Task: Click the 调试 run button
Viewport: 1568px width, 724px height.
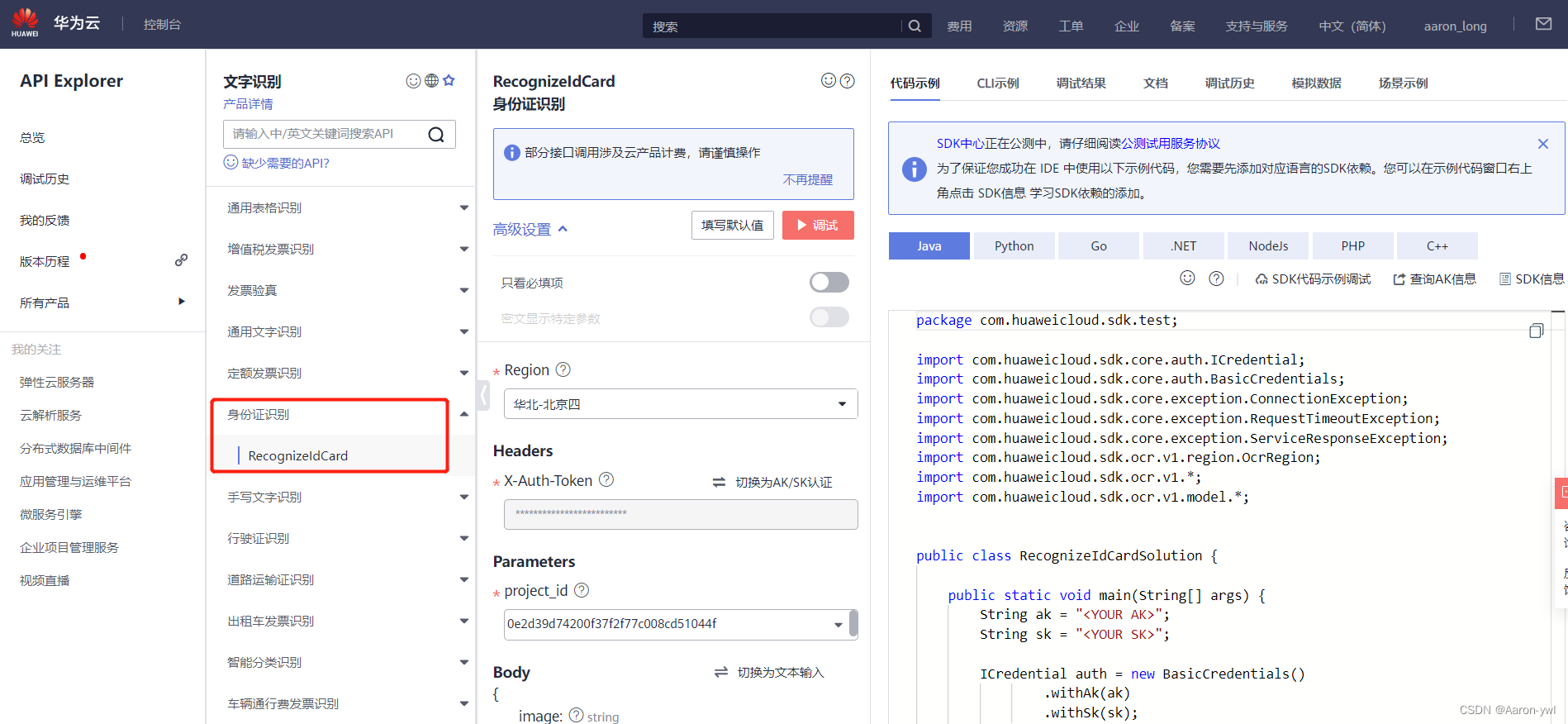Action: [x=818, y=225]
